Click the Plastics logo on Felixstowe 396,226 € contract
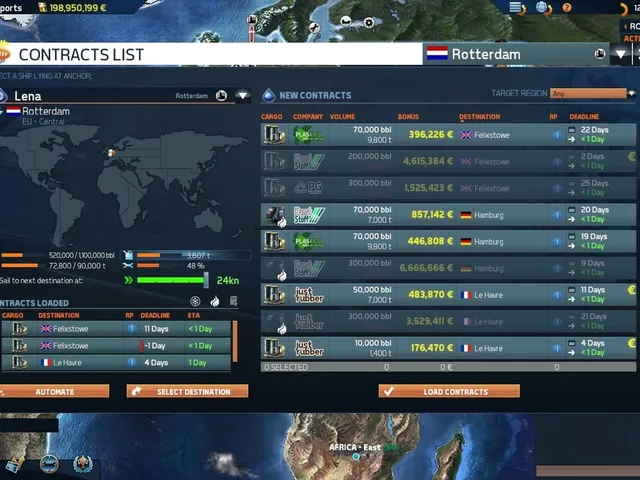Screen dimensions: 640x480 pyautogui.click(x=309, y=135)
